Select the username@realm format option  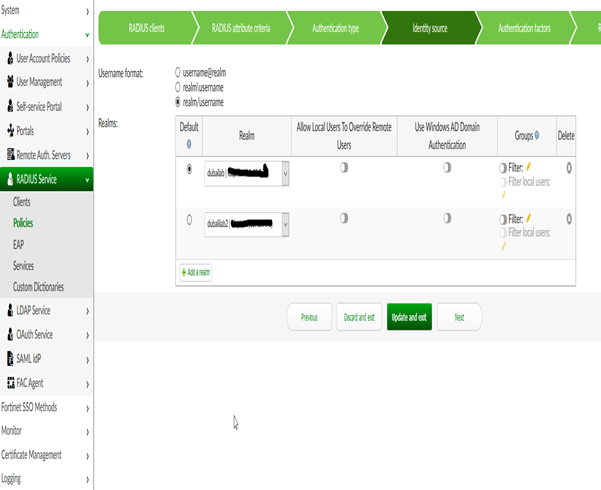[x=178, y=73]
